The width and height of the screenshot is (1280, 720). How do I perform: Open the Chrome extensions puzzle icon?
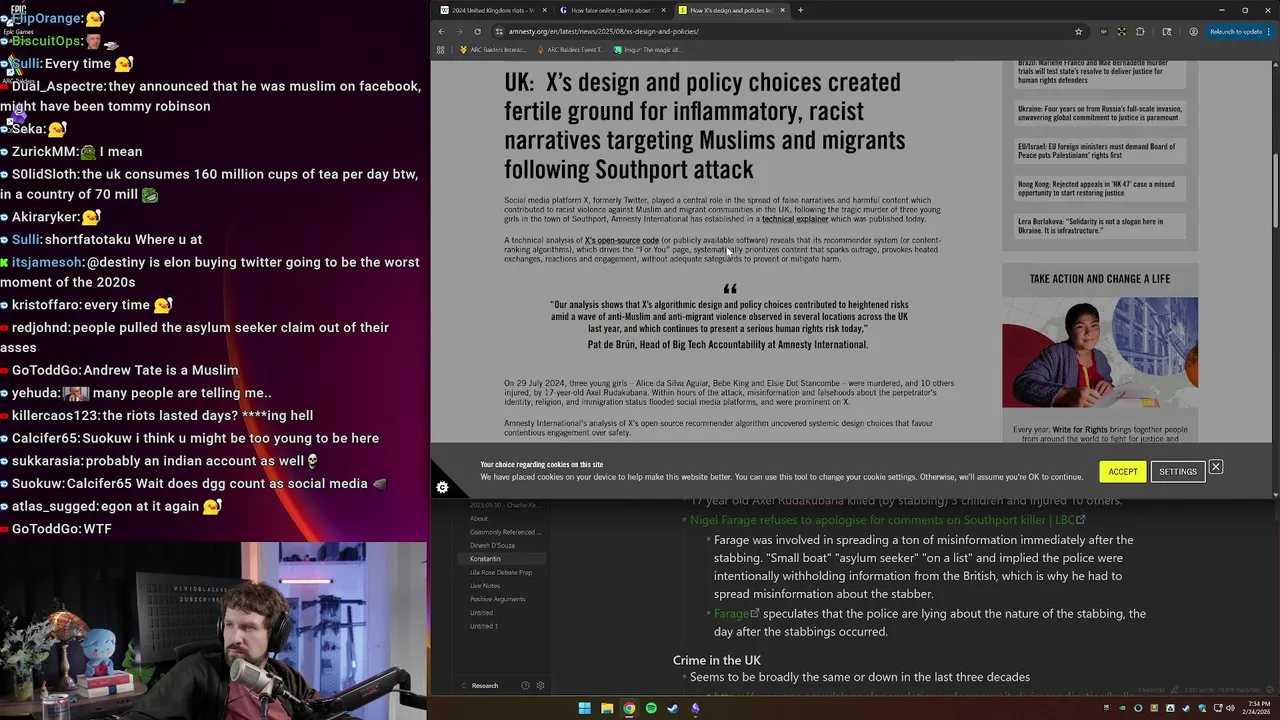(1140, 31)
